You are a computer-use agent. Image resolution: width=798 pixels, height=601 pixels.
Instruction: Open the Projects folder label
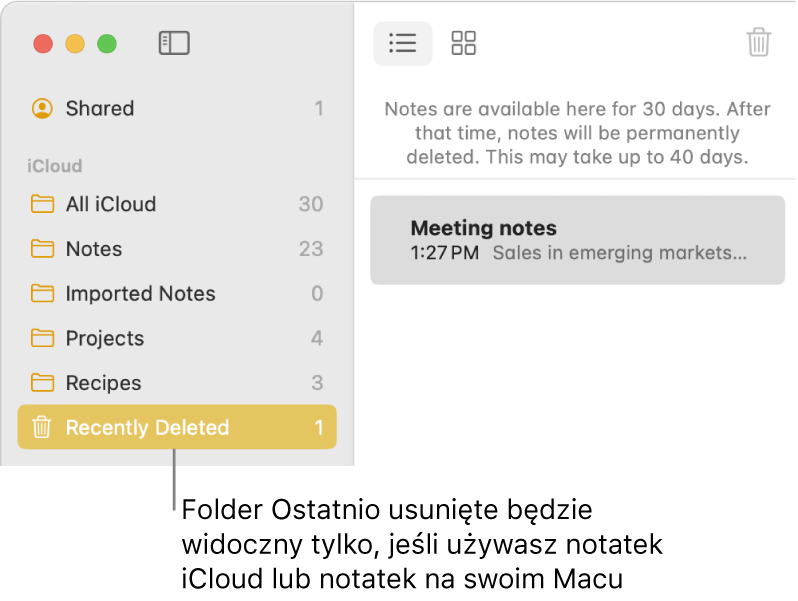pyautogui.click(x=105, y=338)
